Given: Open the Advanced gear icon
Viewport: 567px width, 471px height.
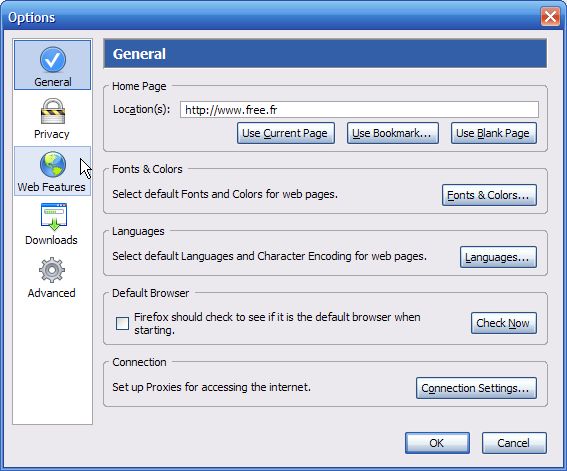Looking at the screenshot, I should [52, 270].
